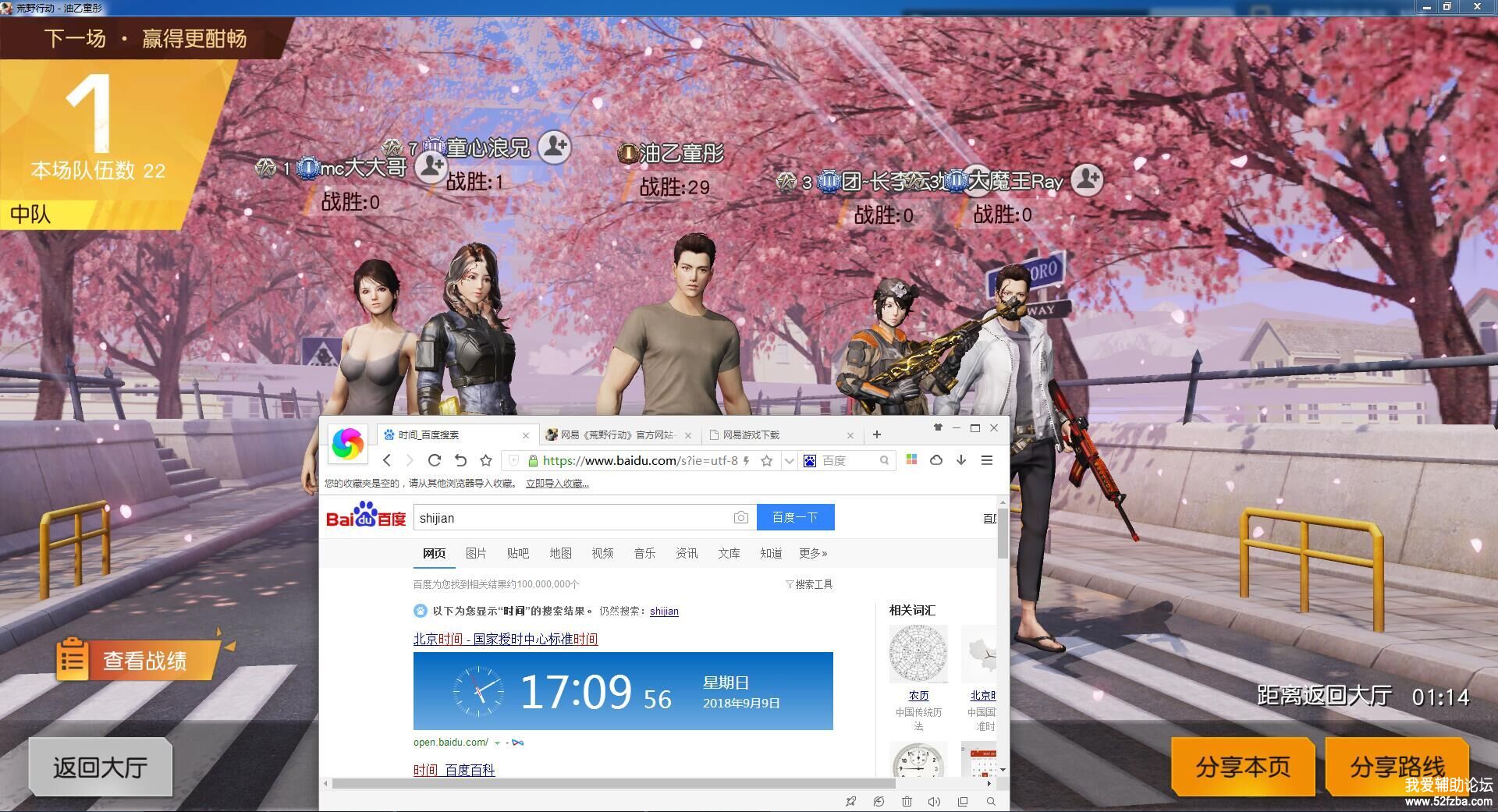Image resolution: width=1498 pixels, height=812 pixels.
Task: Open the 搜索工具 filter options
Action: click(x=809, y=584)
